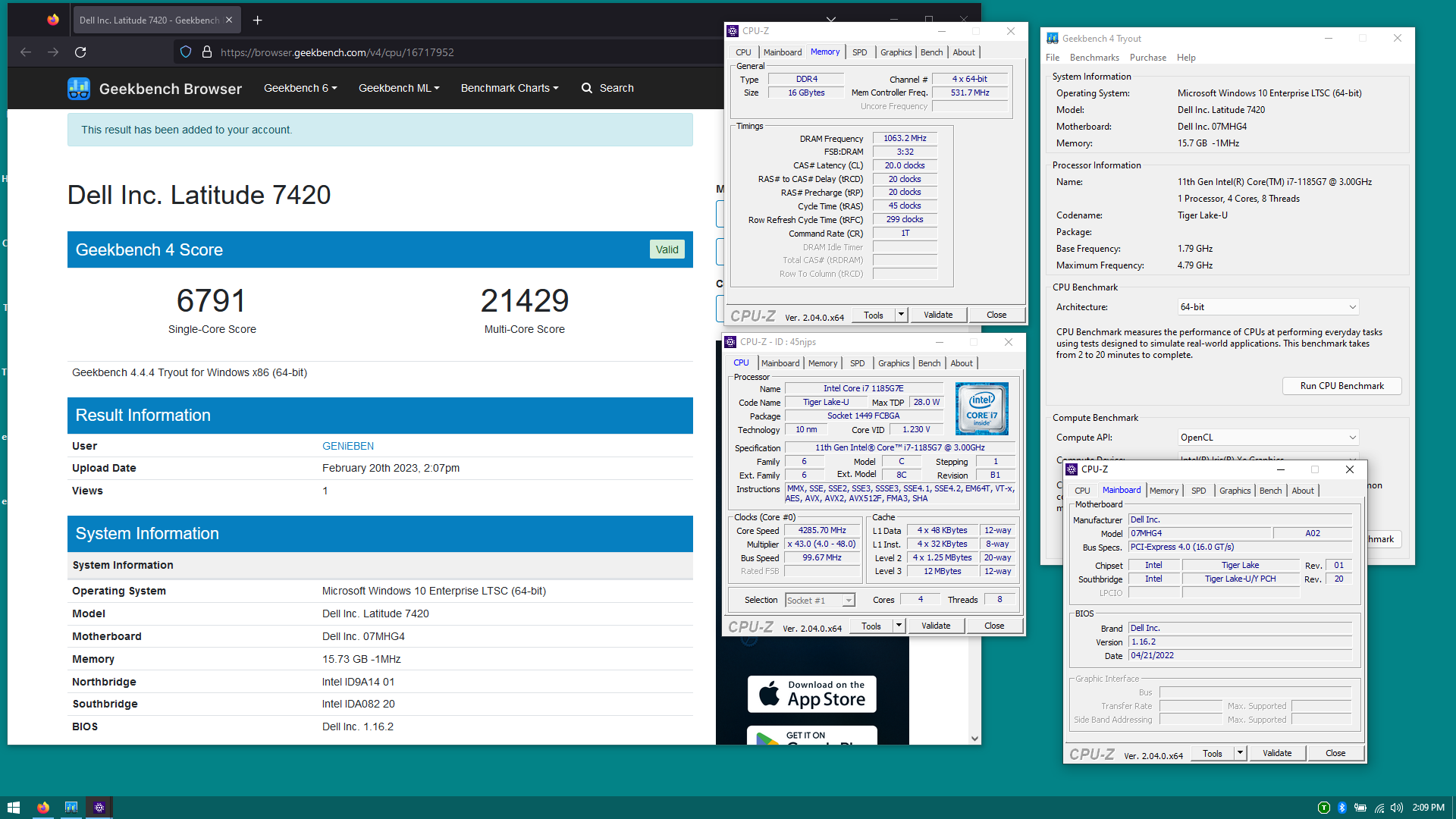The image size is (1456, 819).
Task: Open the Architecture 64-bit dropdown
Action: tap(1268, 307)
